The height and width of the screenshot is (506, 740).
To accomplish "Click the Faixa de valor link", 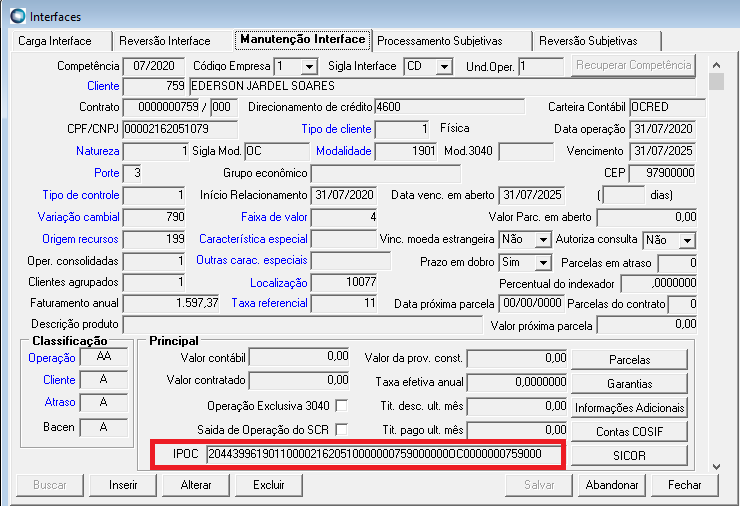I will pos(274,217).
